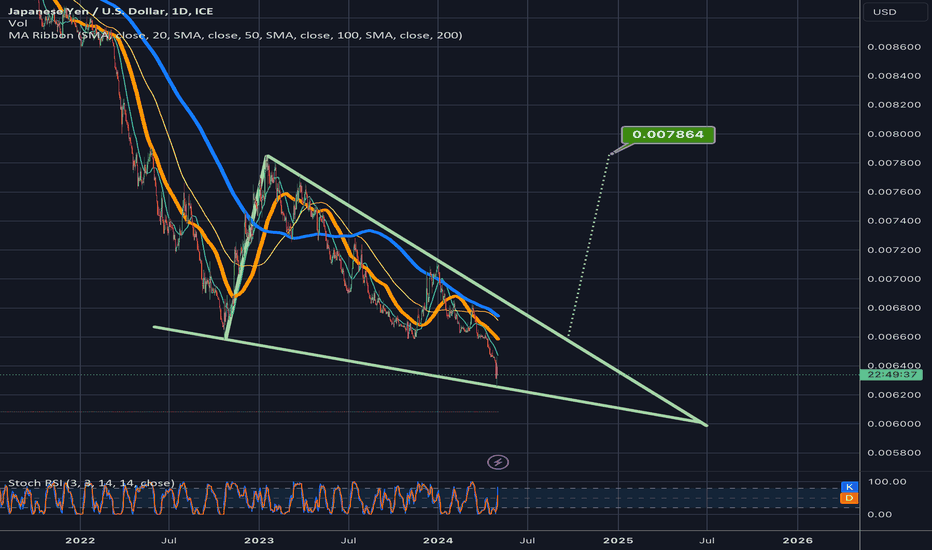Click the 22:49:37 countdown price label
Viewport: 932px width, 550px height.
click(892, 375)
